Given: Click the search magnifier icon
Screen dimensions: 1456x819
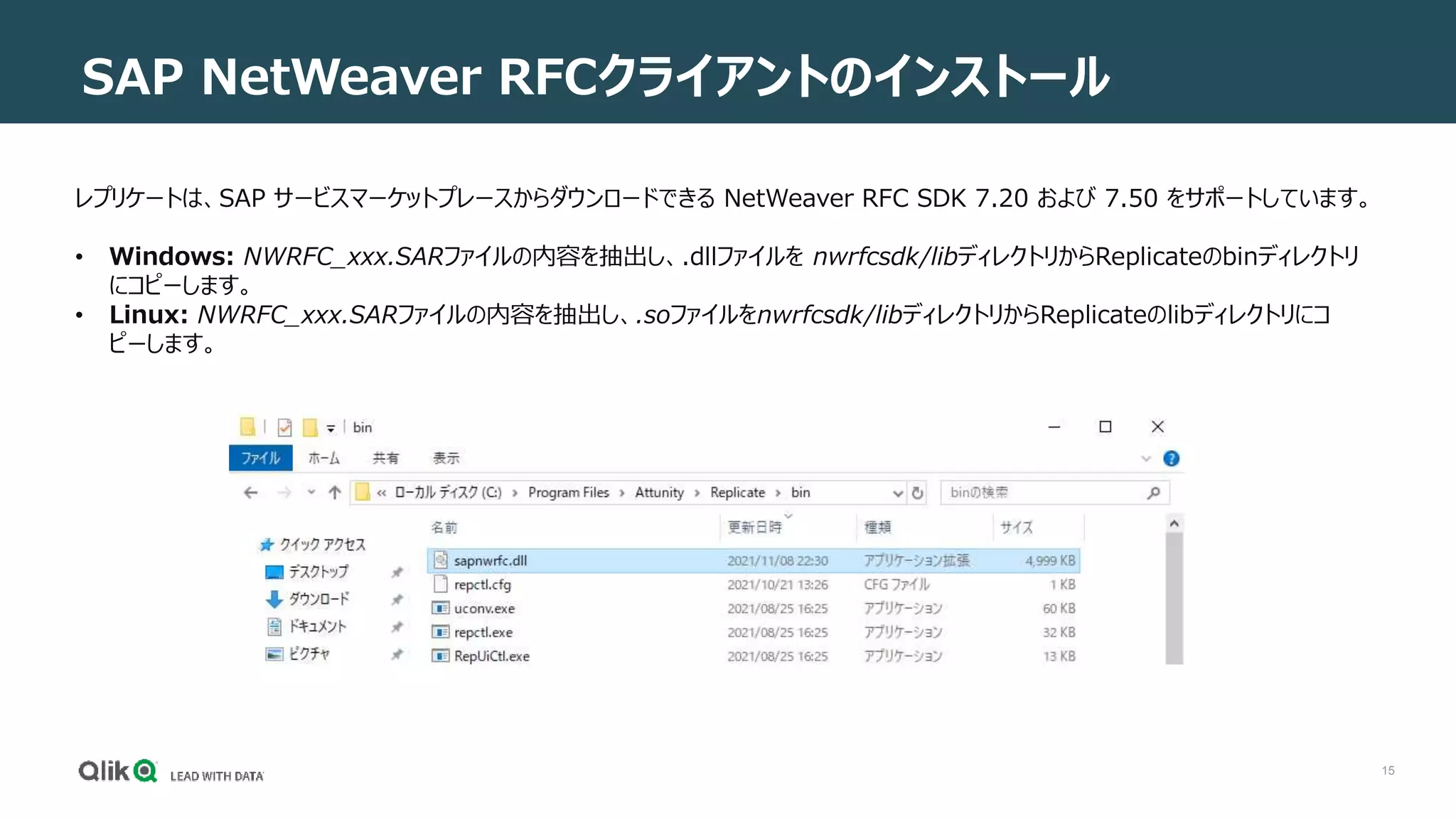Looking at the screenshot, I should (x=1154, y=492).
